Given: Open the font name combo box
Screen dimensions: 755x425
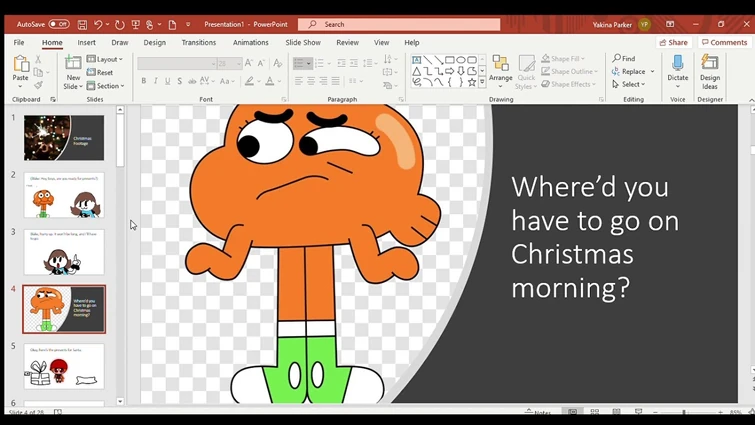Looking at the screenshot, I should 176,64.
